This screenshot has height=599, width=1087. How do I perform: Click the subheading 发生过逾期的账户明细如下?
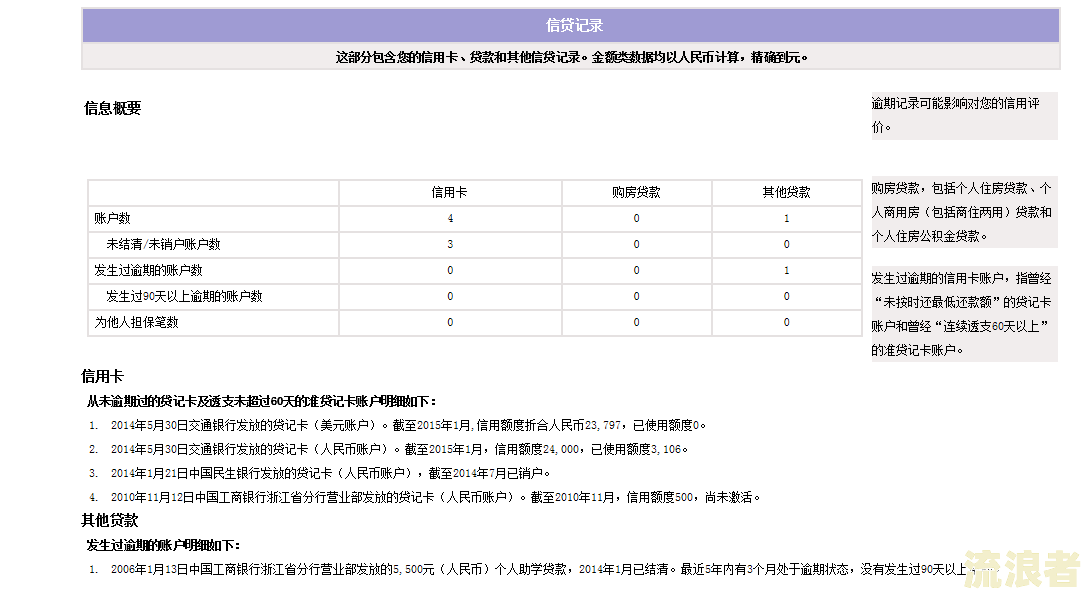pyautogui.click(x=164, y=546)
